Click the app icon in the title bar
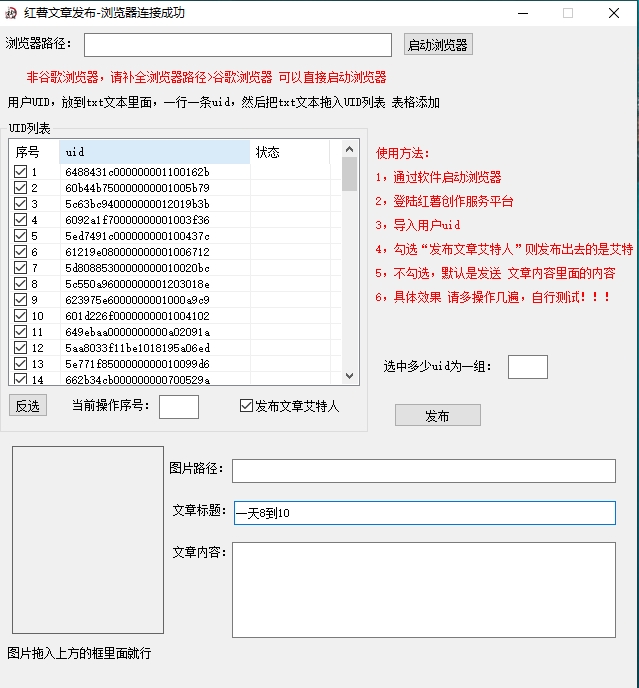639x688 pixels. pyautogui.click(x=11, y=13)
